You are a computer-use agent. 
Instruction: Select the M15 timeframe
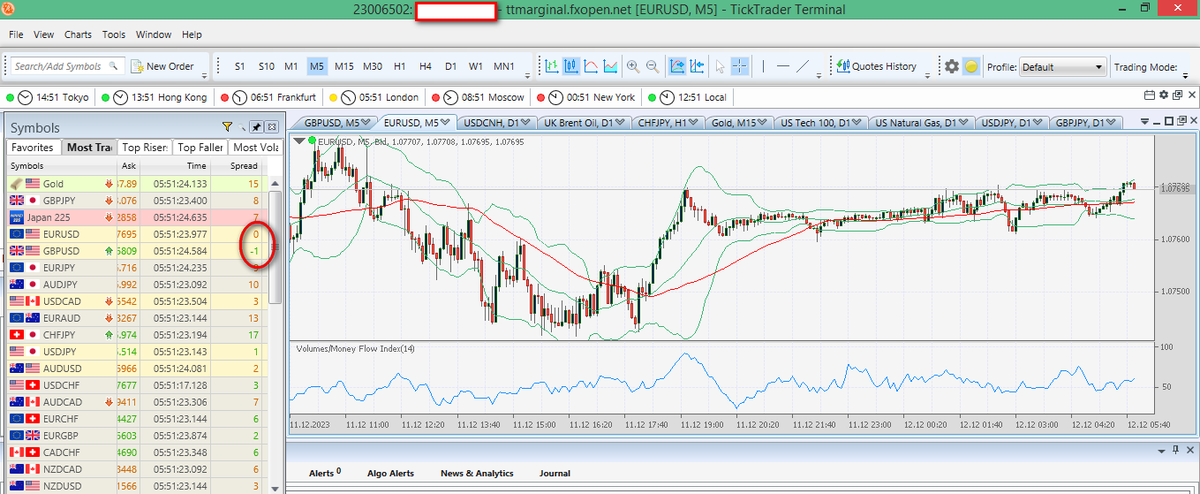click(x=344, y=66)
